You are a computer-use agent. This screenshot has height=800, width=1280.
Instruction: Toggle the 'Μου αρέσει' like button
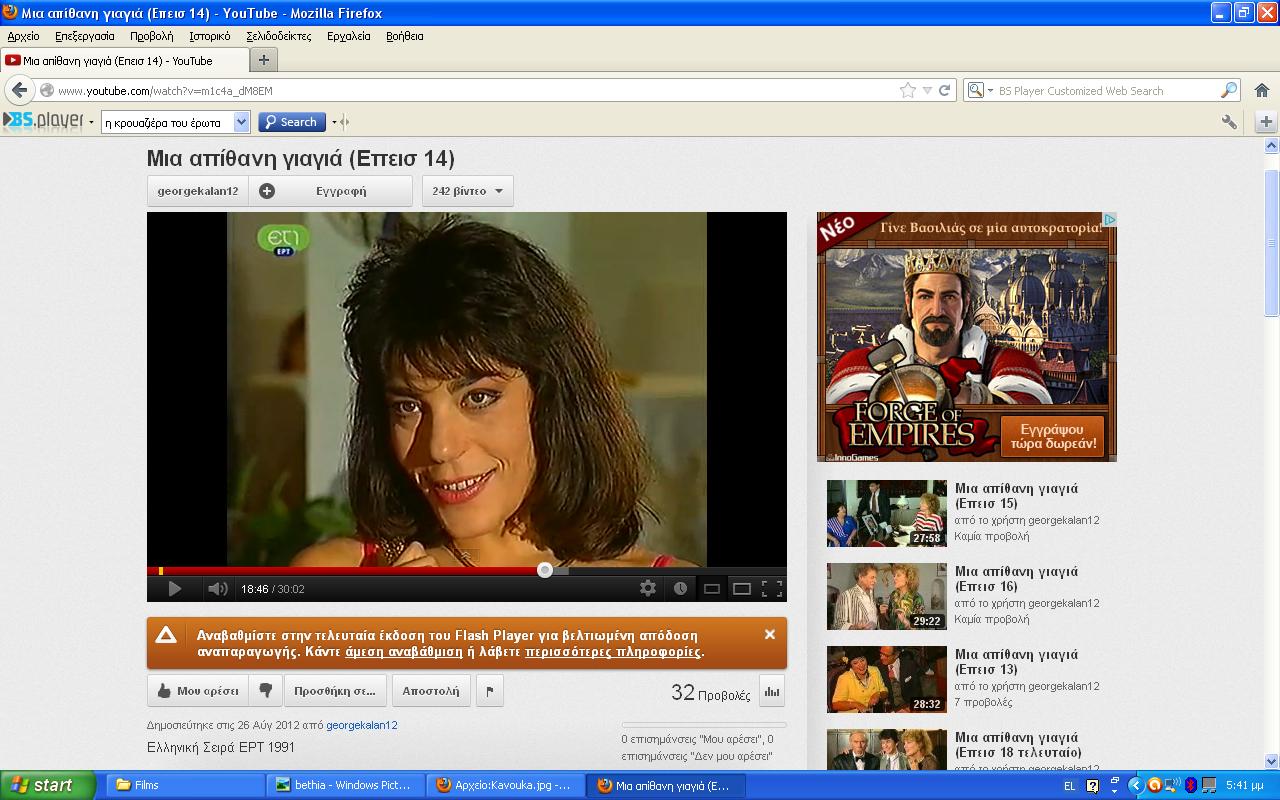click(x=198, y=691)
